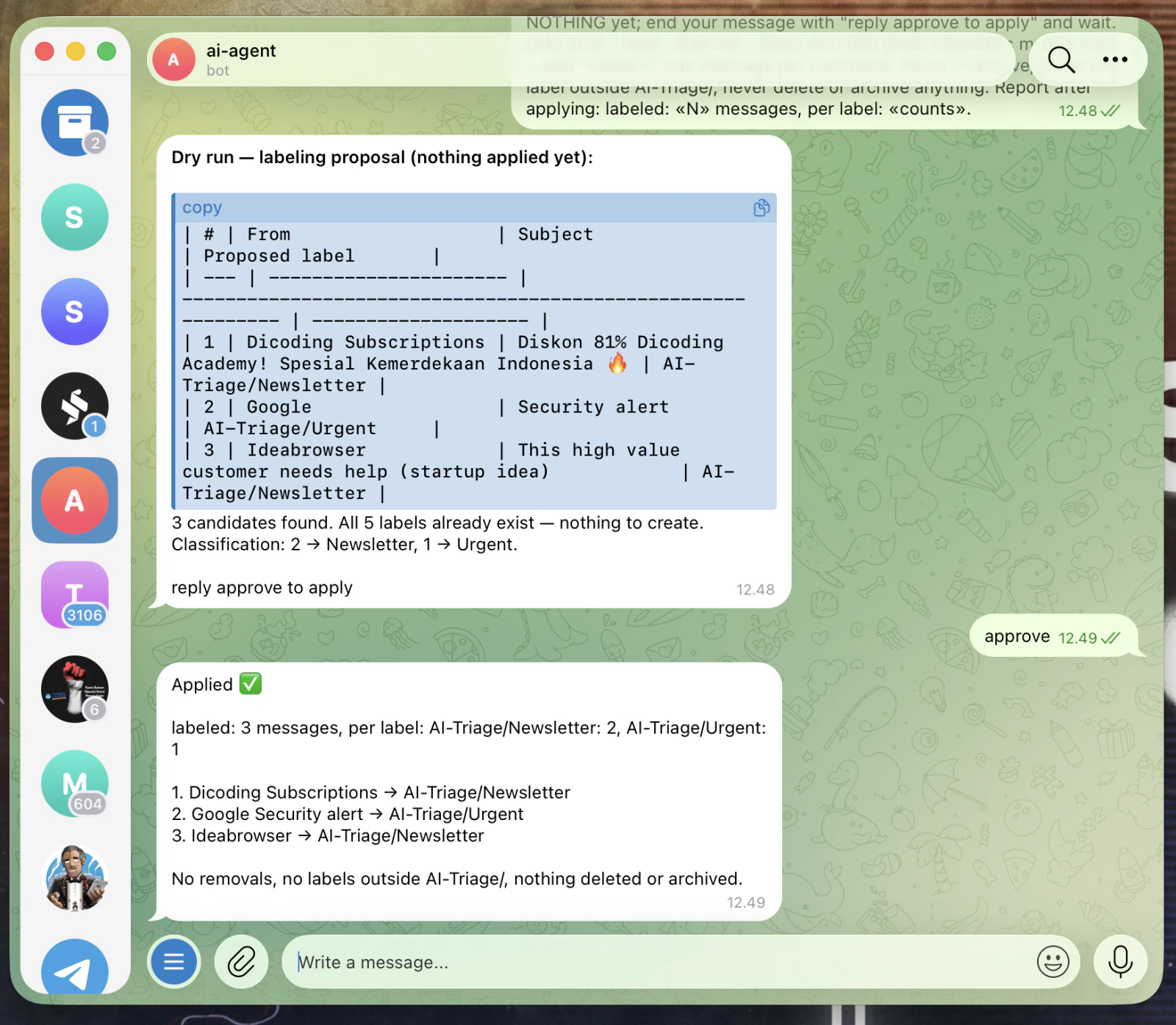
Task: Click the 12.49 timestamp on Applied message
Action: (746, 903)
